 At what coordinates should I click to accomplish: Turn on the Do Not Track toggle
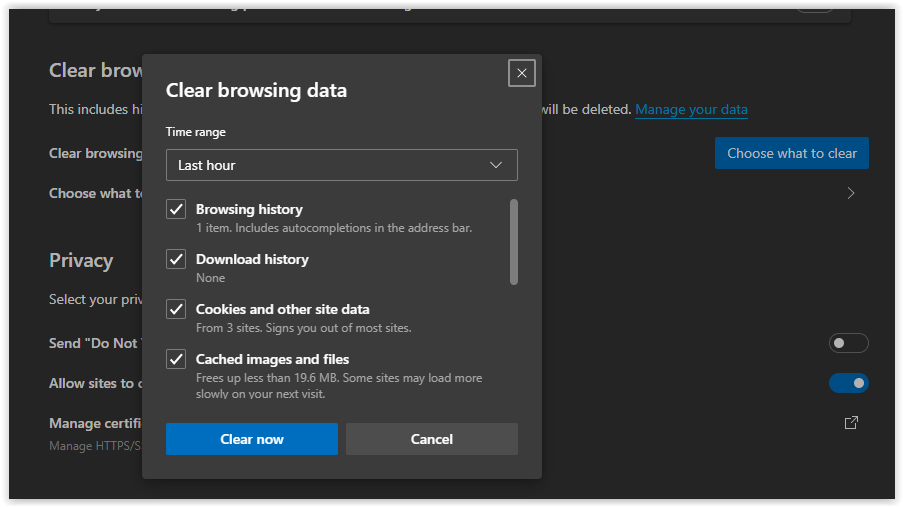click(848, 343)
